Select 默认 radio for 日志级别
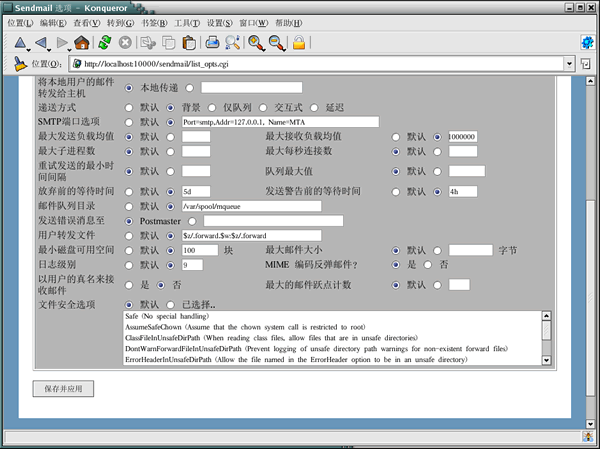The image size is (600, 449). coord(129,265)
